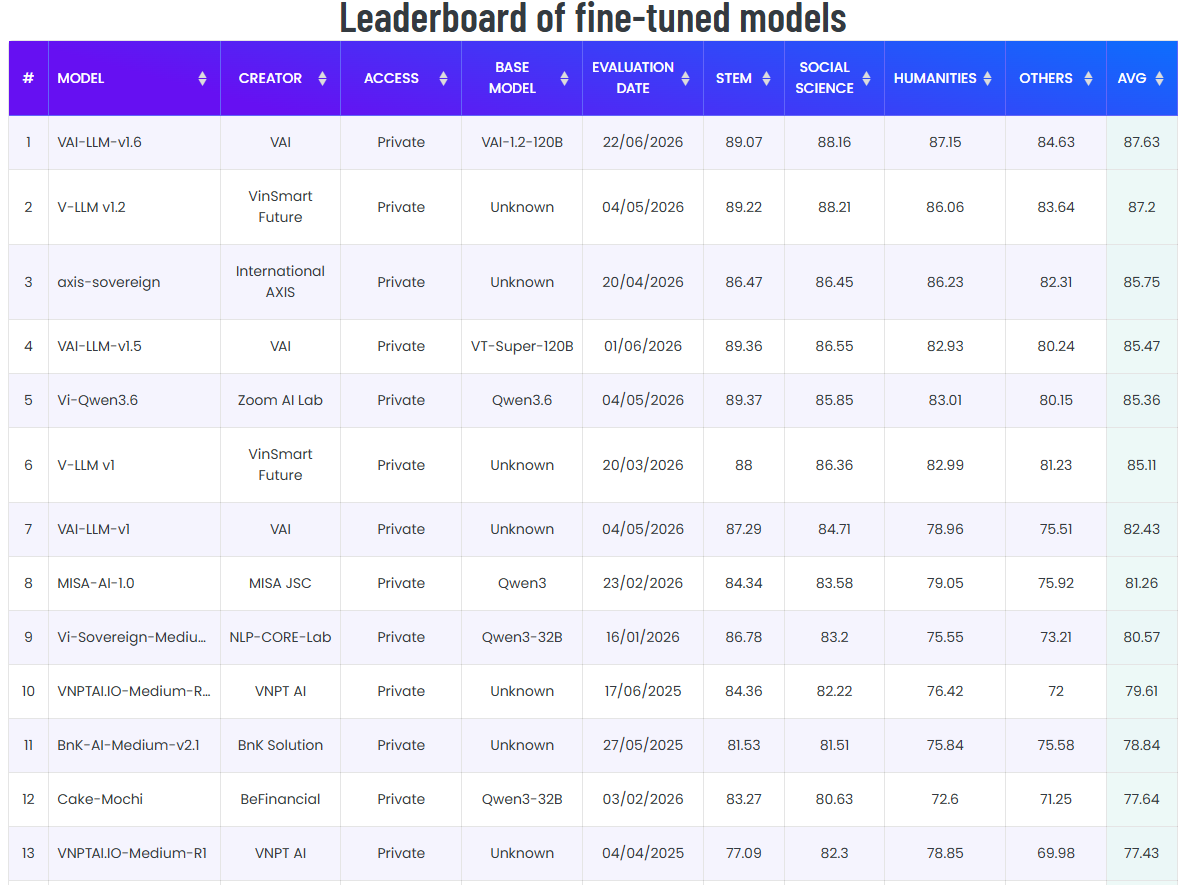Image resolution: width=1185 pixels, height=885 pixels.
Task: Sort table by the AVG column arrows
Action: pos(1159,79)
